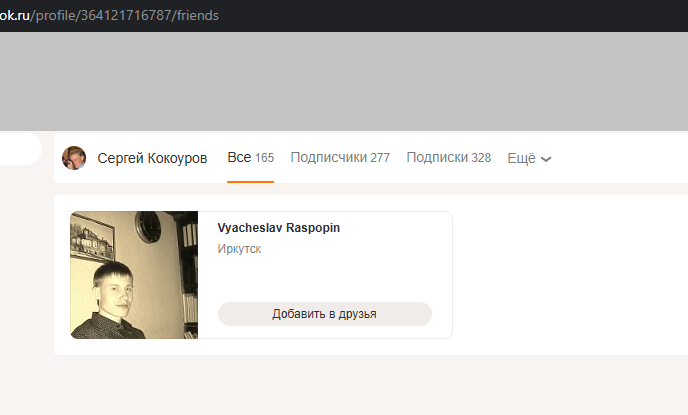Select the Все 165 friends tab

click(x=251, y=157)
